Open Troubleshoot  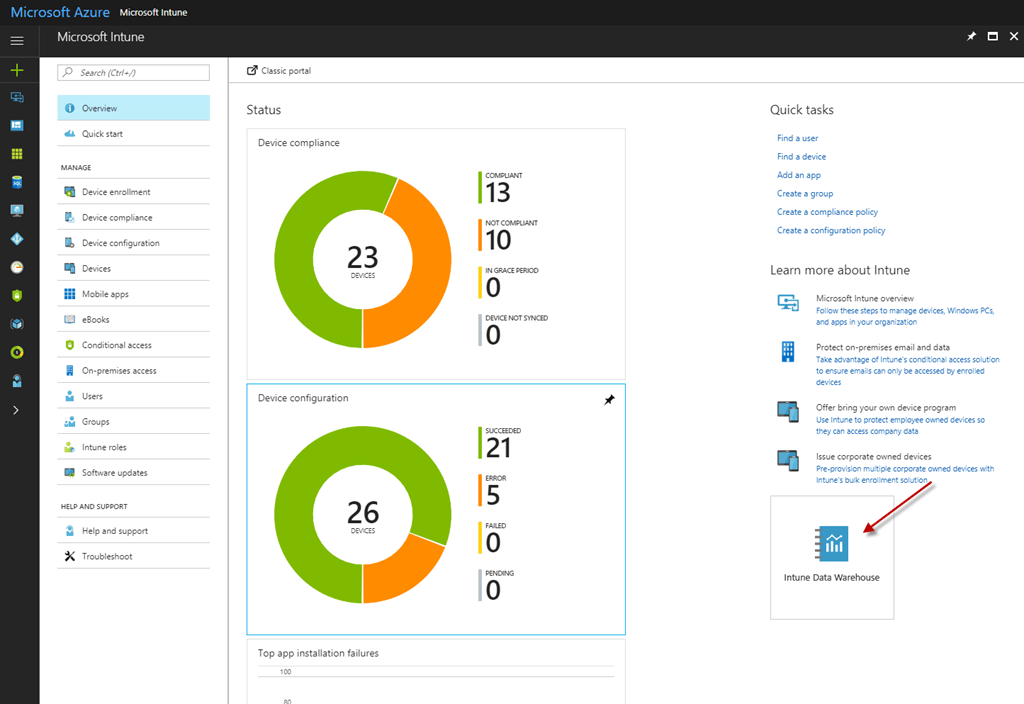coord(133,556)
